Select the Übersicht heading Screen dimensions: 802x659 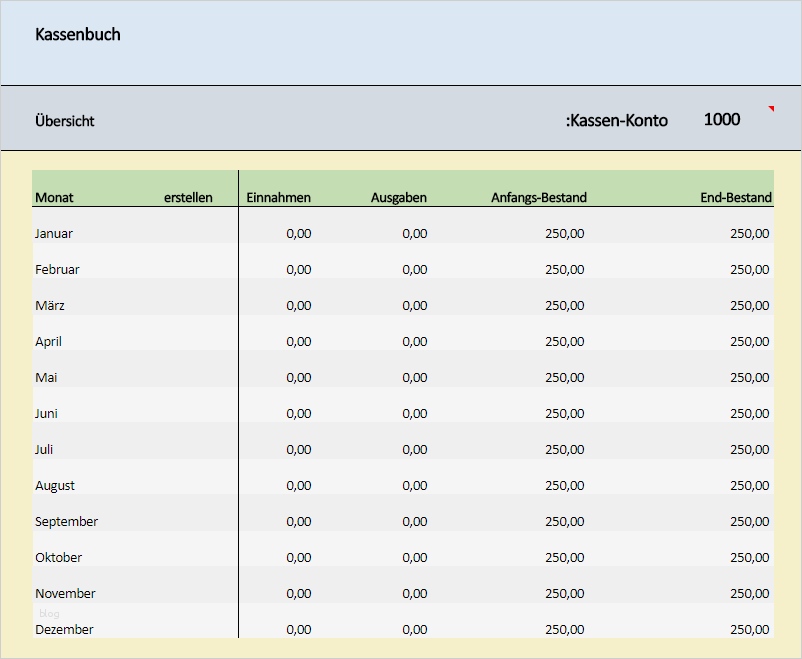point(64,120)
